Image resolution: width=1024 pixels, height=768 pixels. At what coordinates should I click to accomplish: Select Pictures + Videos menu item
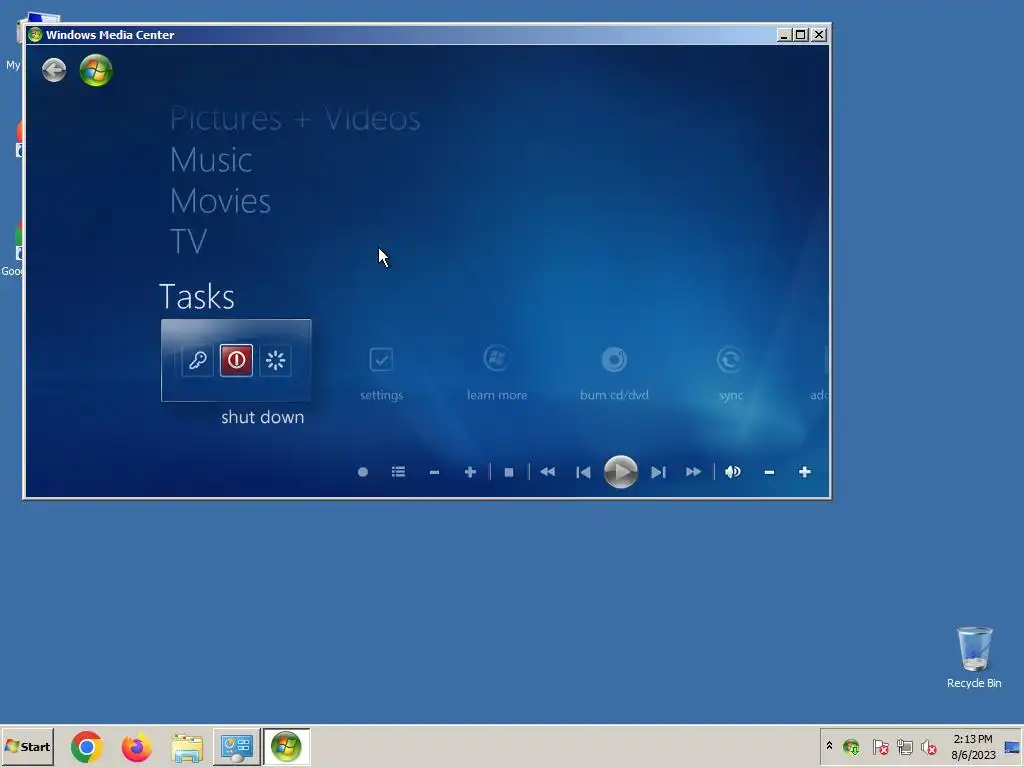295,119
